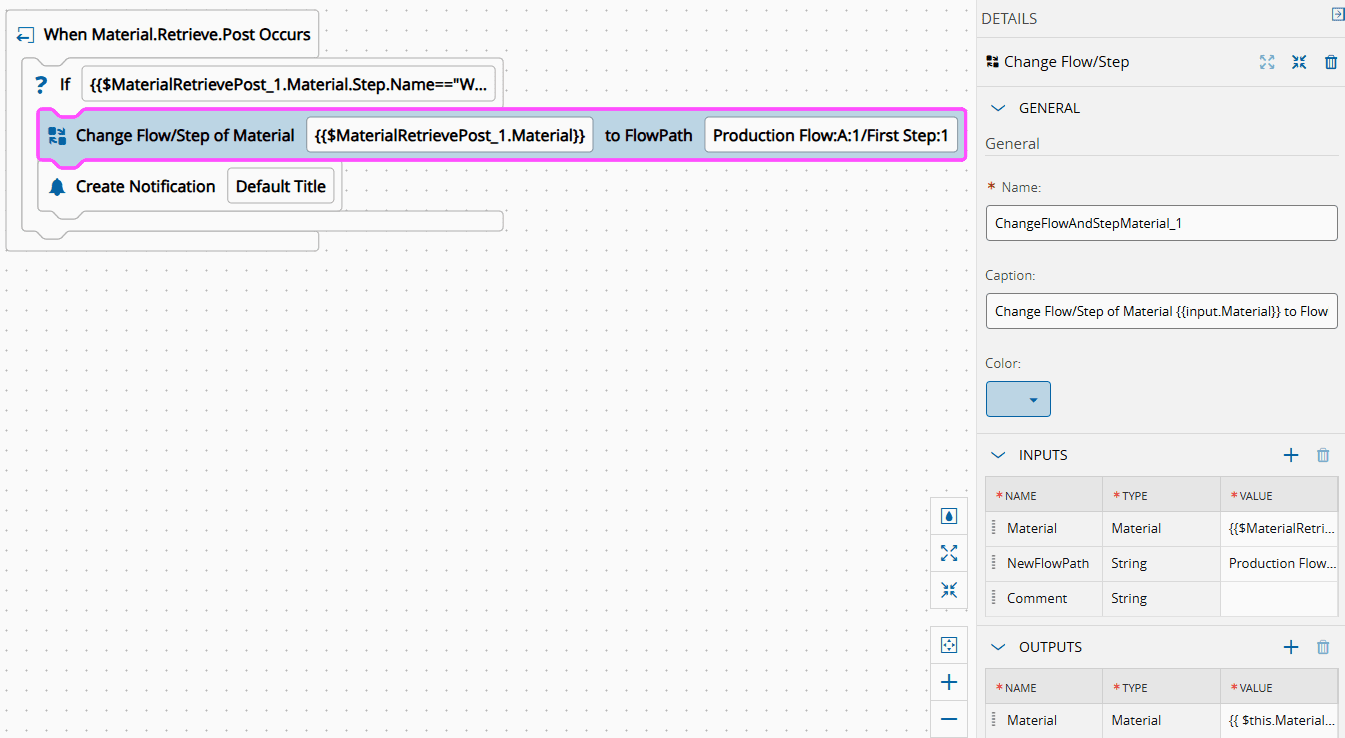Click the TYPE column header in the INPUTS table
1345x738 pixels.
coord(1162,495)
